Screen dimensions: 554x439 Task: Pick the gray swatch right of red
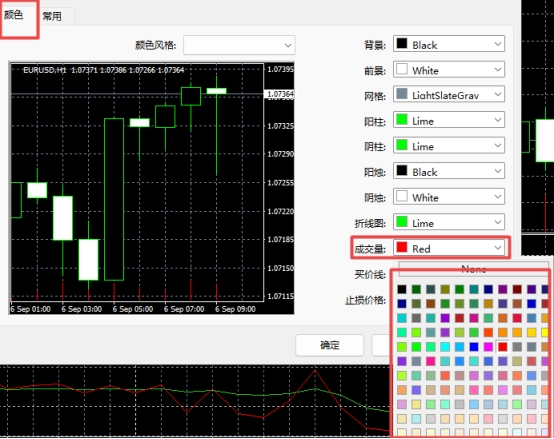click(517, 347)
